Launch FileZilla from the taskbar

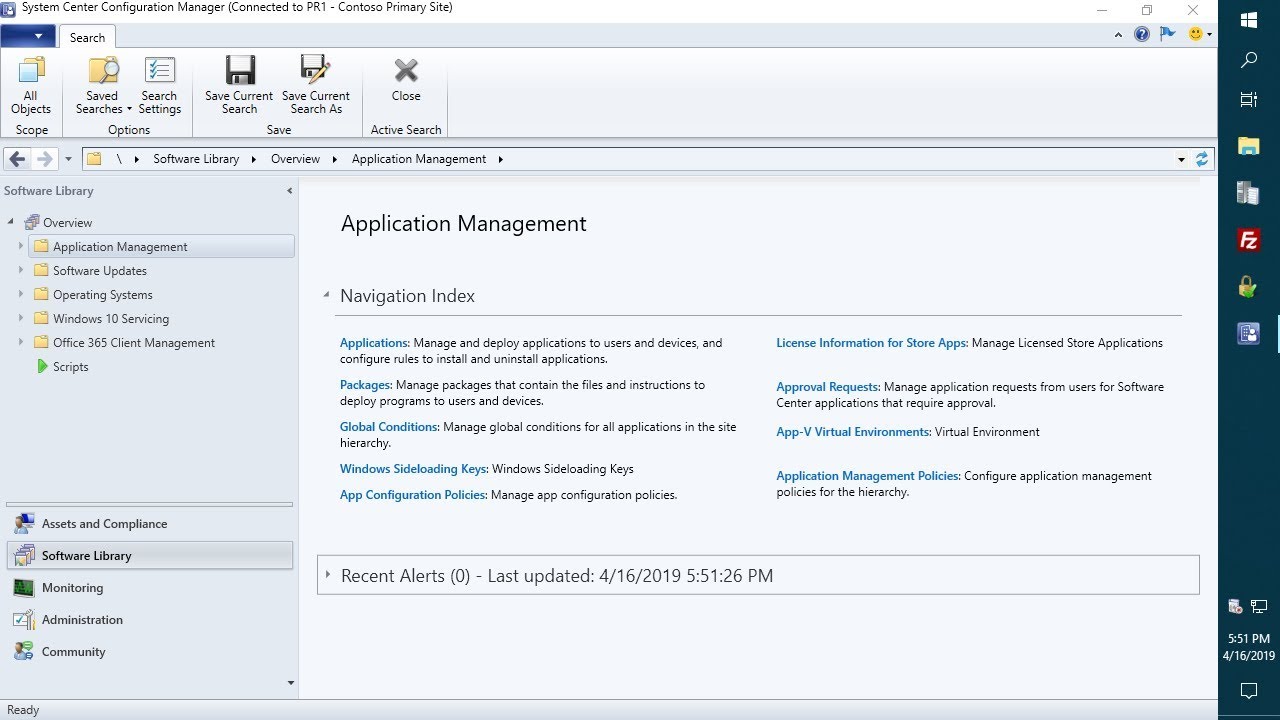click(1249, 240)
